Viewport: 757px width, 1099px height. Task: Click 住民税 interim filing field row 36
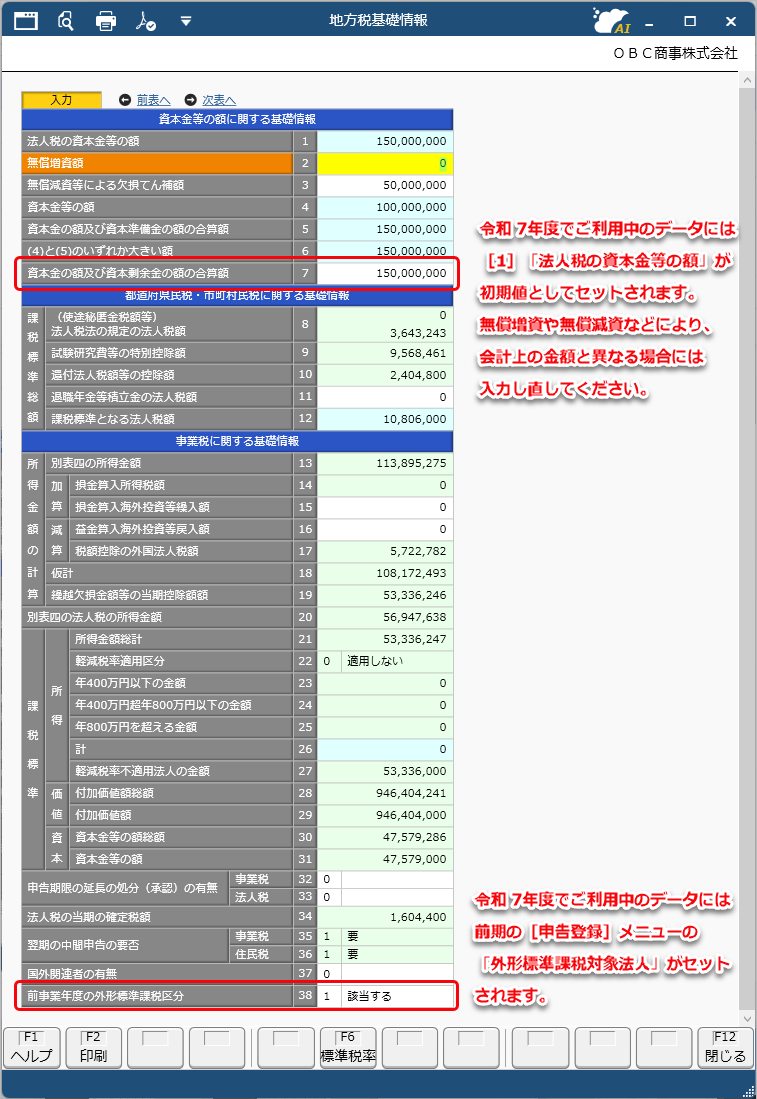tap(385, 955)
